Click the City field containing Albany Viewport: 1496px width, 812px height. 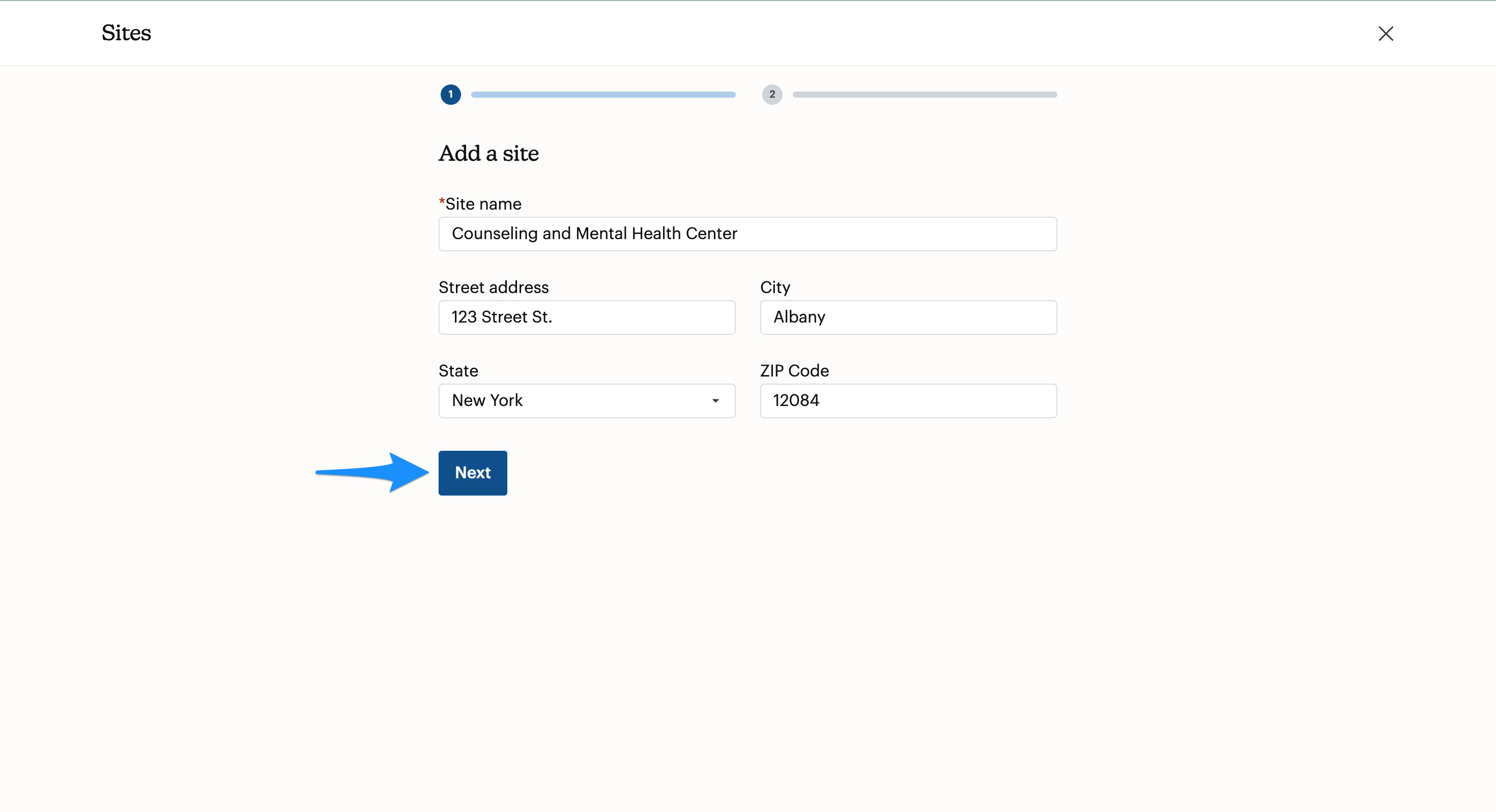908,317
